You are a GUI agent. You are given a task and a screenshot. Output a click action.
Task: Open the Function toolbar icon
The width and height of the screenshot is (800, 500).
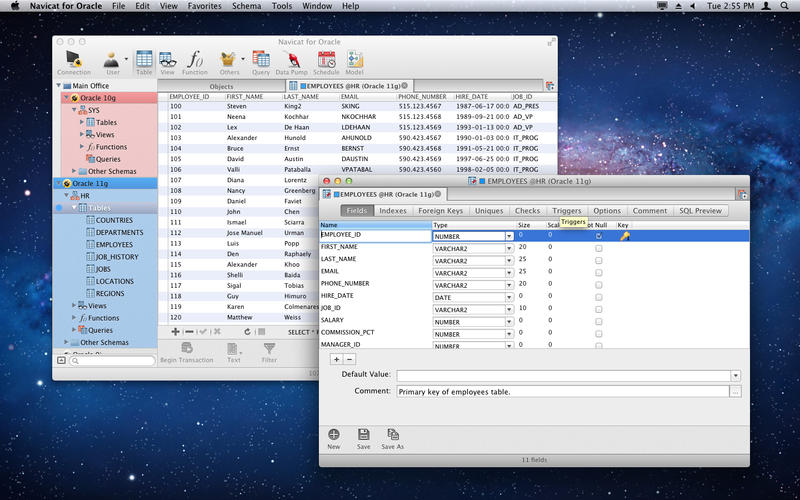click(x=195, y=63)
